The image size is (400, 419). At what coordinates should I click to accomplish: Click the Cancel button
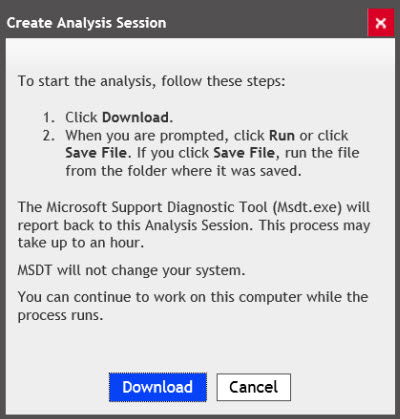point(254,387)
